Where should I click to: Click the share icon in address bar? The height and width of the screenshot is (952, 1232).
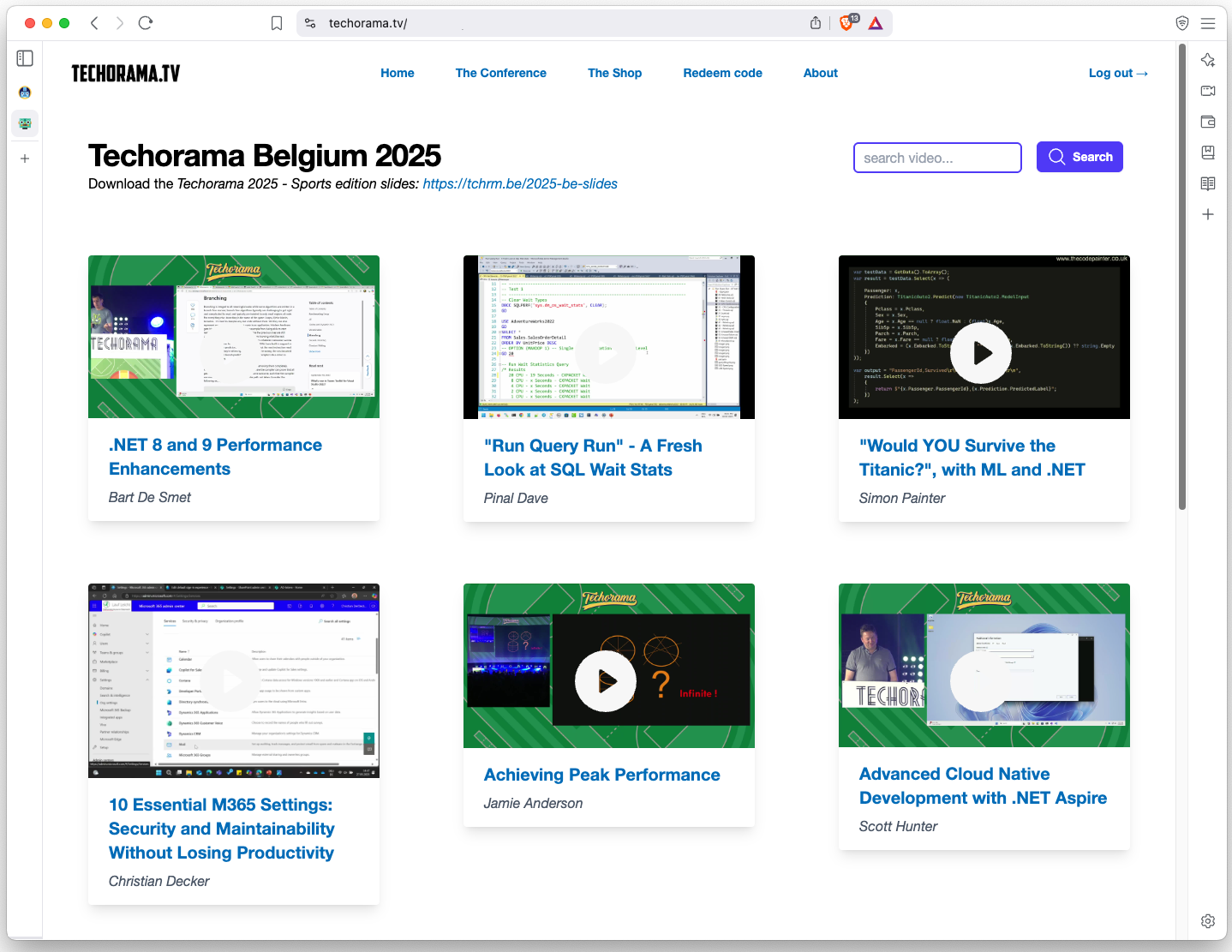816,23
